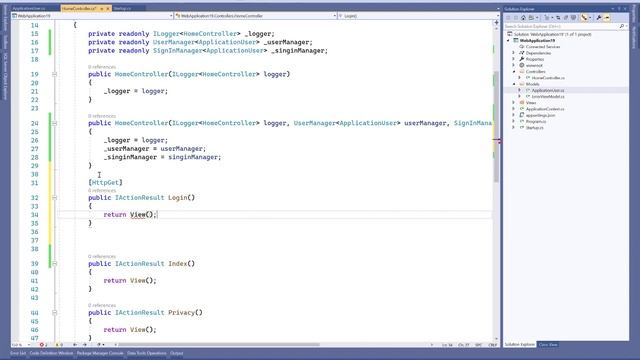Click references CodeLens above line 19 constructor
The image size is (640, 360).
(102, 67)
